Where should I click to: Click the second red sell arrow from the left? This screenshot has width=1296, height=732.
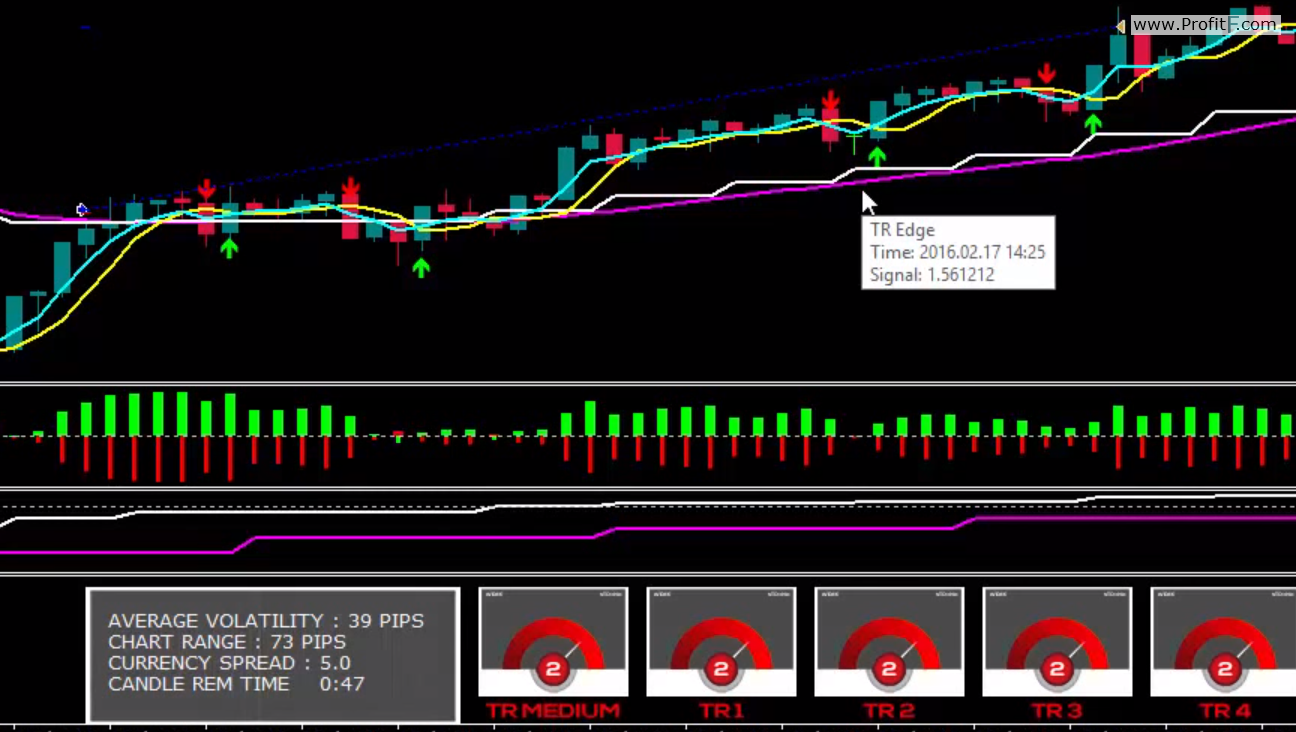pyautogui.click(x=350, y=188)
